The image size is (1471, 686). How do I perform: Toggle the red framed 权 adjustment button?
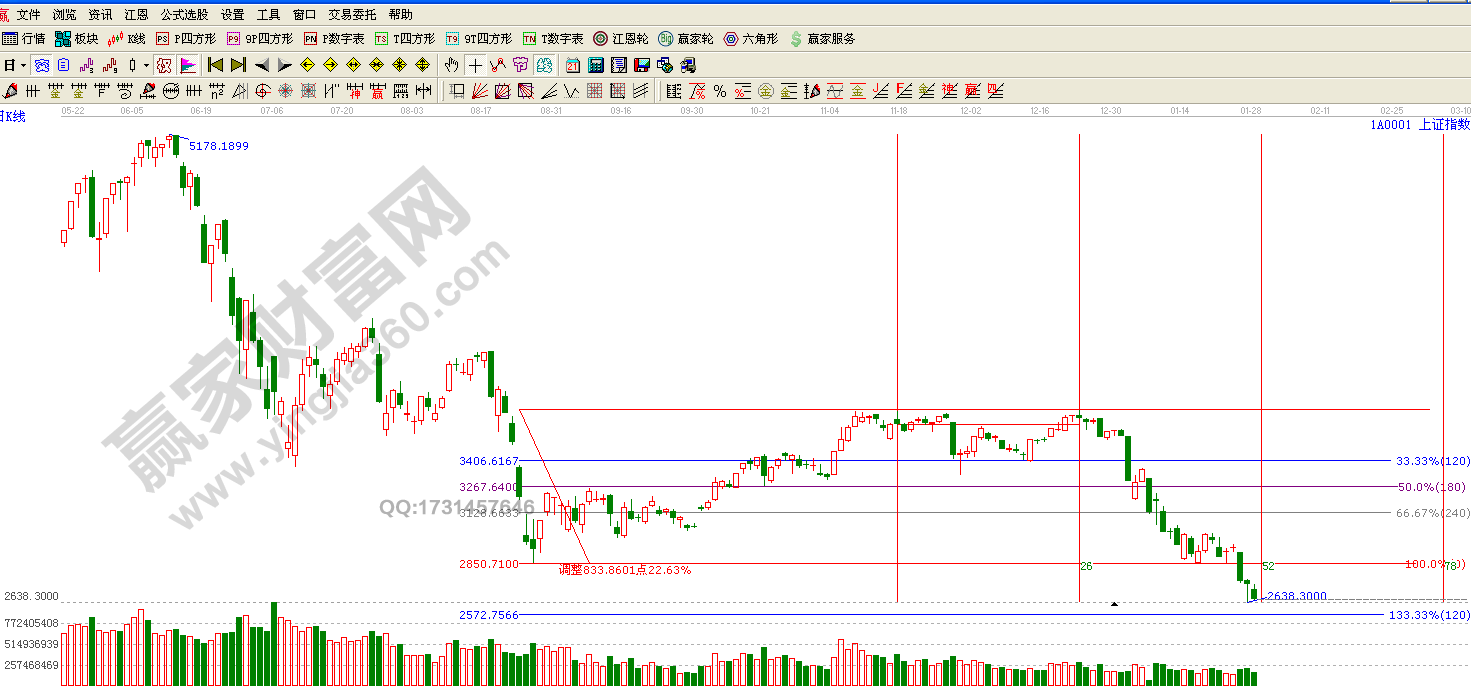[x=164, y=65]
